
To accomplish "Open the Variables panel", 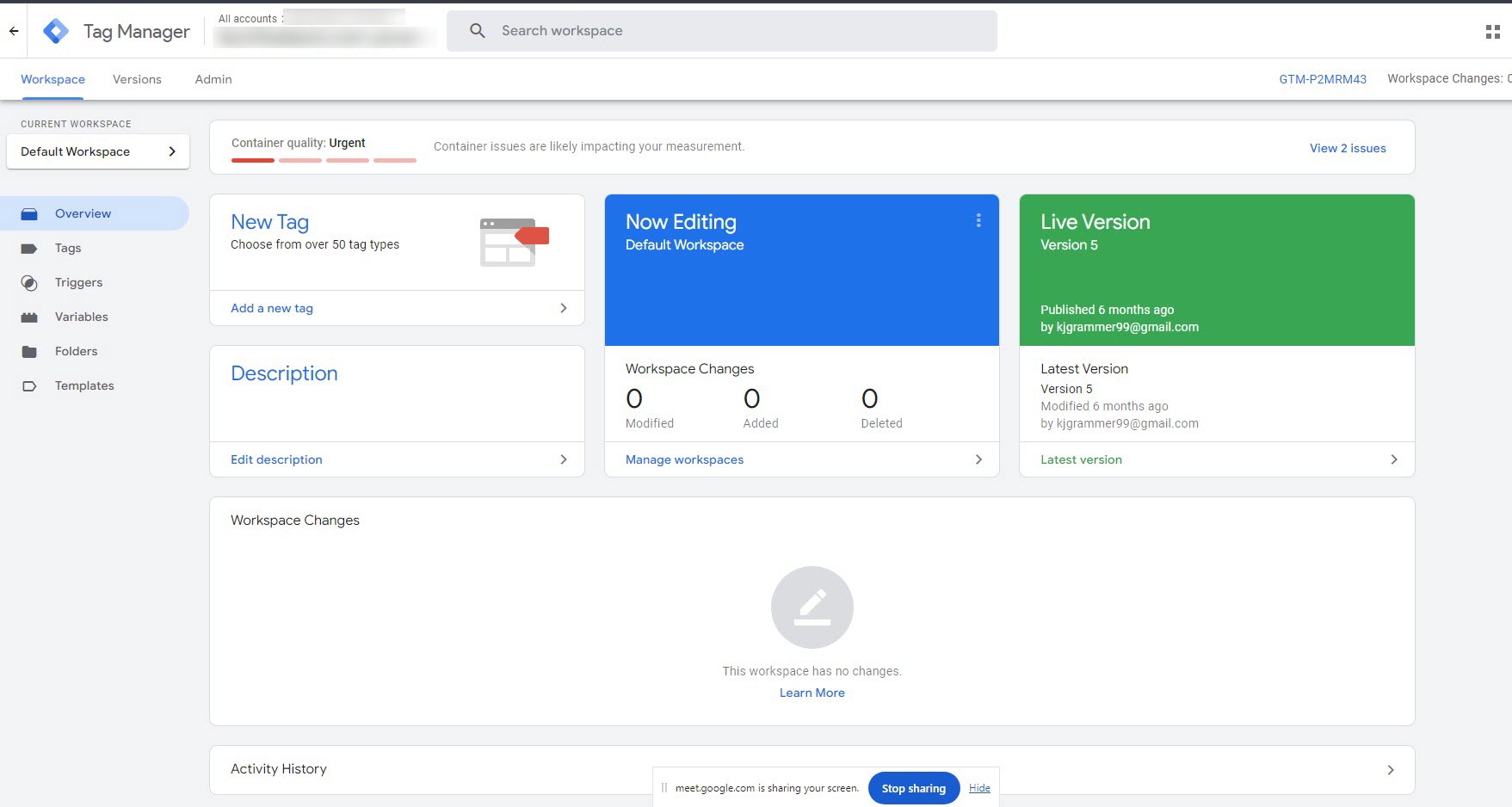I will click(82, 317).
